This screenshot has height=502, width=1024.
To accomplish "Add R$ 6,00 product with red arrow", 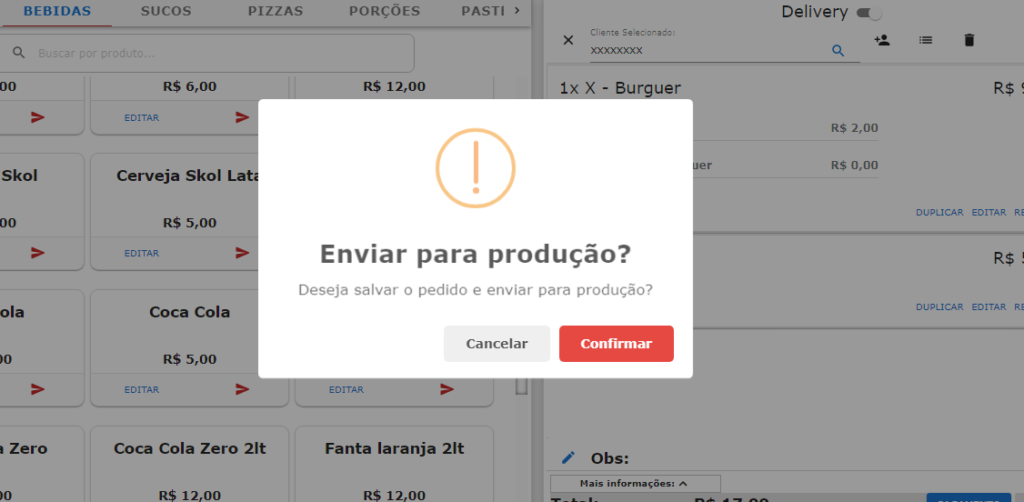I will [242, 118].
